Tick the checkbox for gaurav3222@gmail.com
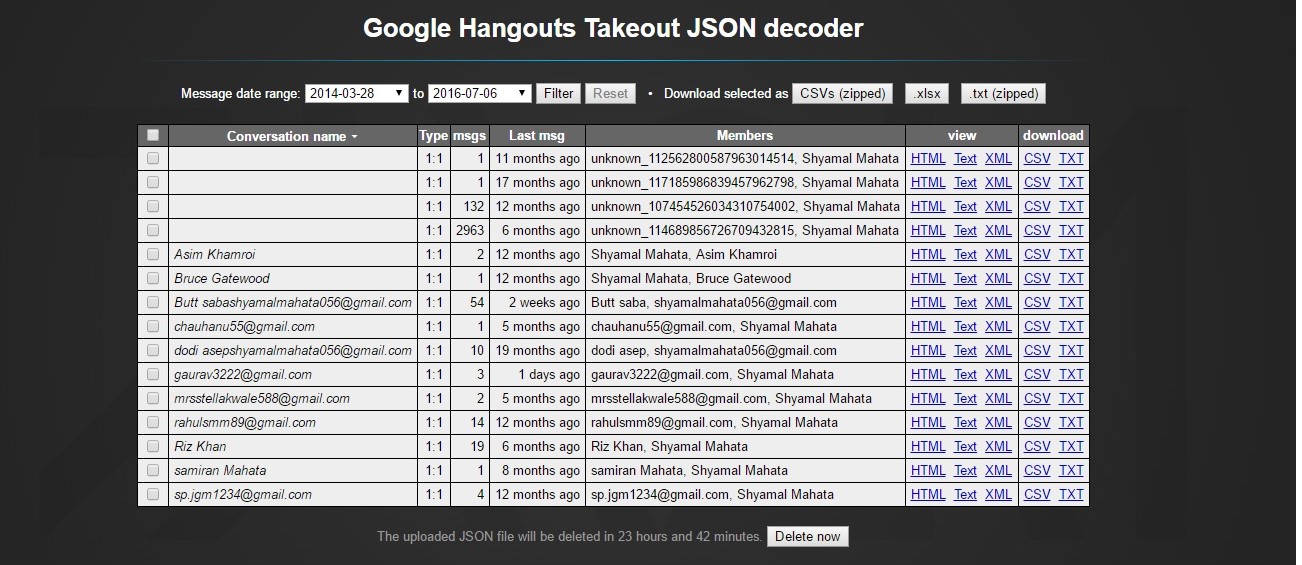This screenshot has height=565, width=1302. 153,374
